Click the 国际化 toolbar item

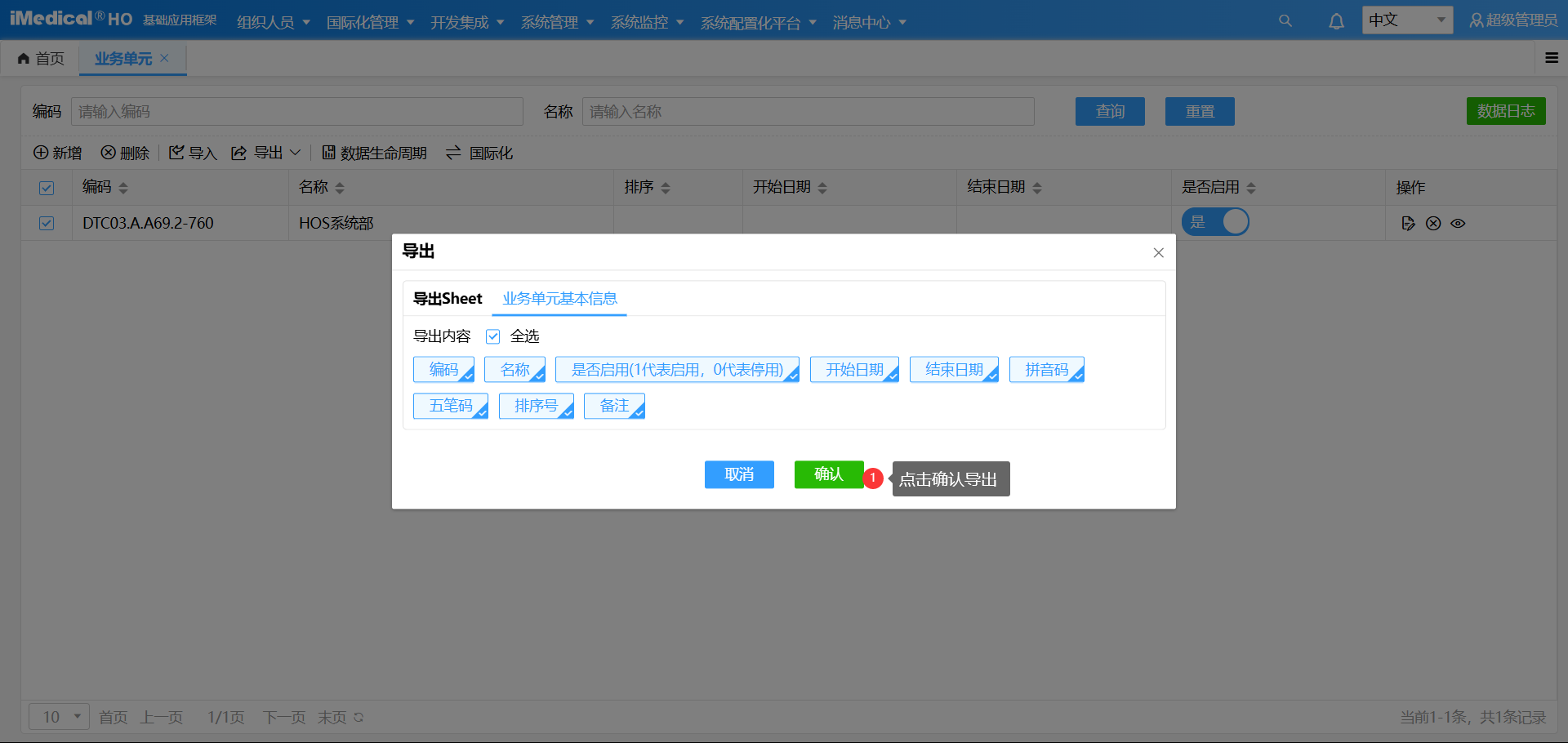479,153
